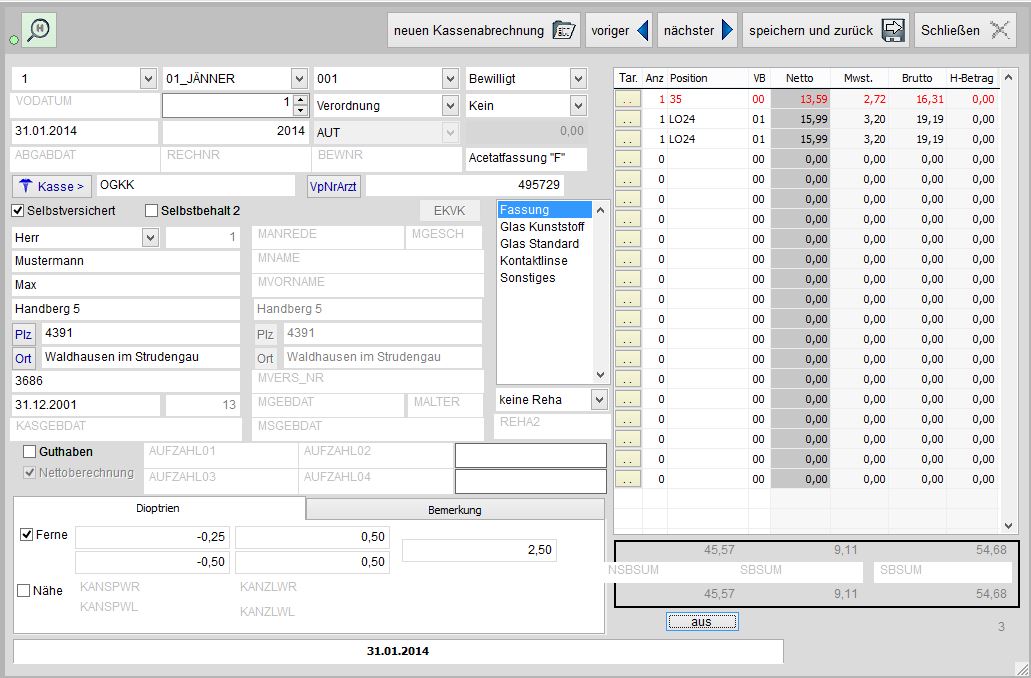Go to next record with nächster arrow

(728, 30)
